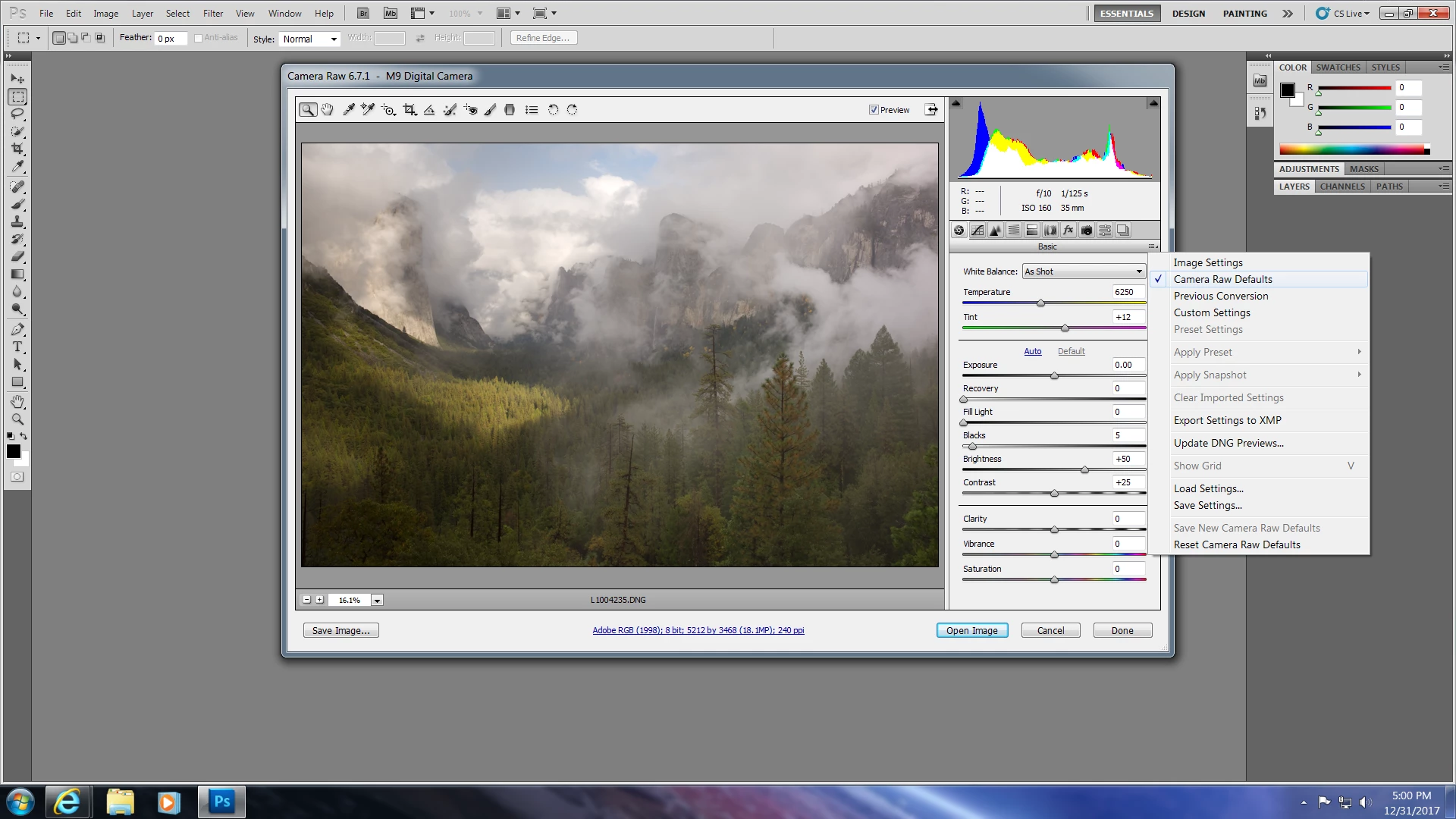Open the Effects fx panel tab
Viewport: 1456px width, 819px height.
1068,231
